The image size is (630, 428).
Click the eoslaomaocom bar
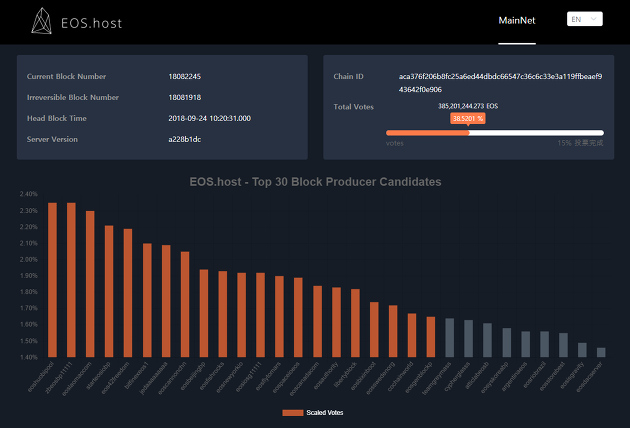[x=90, y=284]
